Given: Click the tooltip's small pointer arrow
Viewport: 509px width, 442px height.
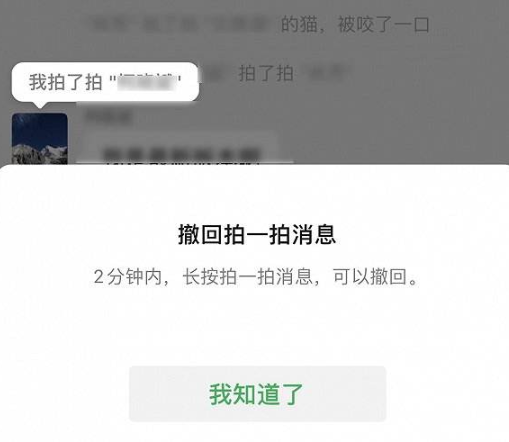Looking at the screenshot, I should pos(40,105).
